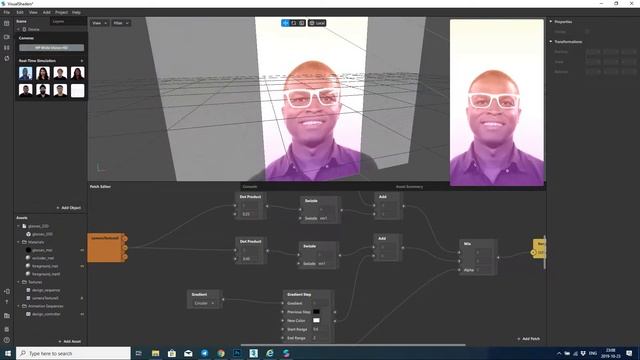Select the scale manipulator tool in viewport
The image size is (640, 360).
[x=302, y=23]
